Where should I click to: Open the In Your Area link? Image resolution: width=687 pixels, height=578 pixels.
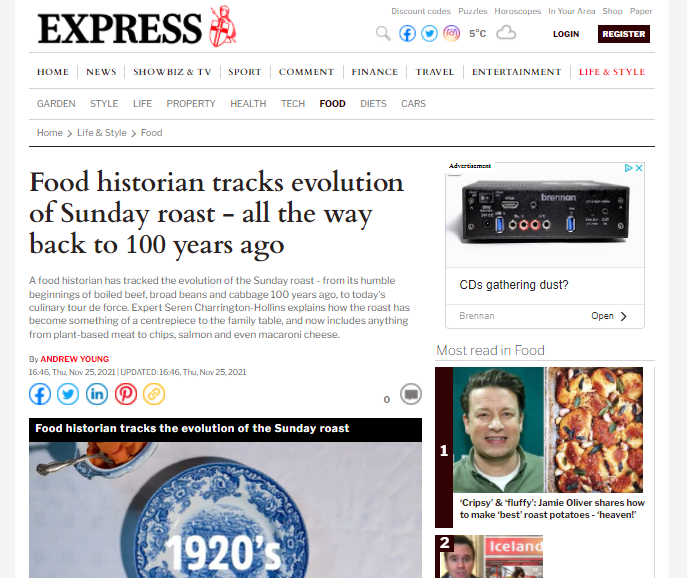point(571,11)
